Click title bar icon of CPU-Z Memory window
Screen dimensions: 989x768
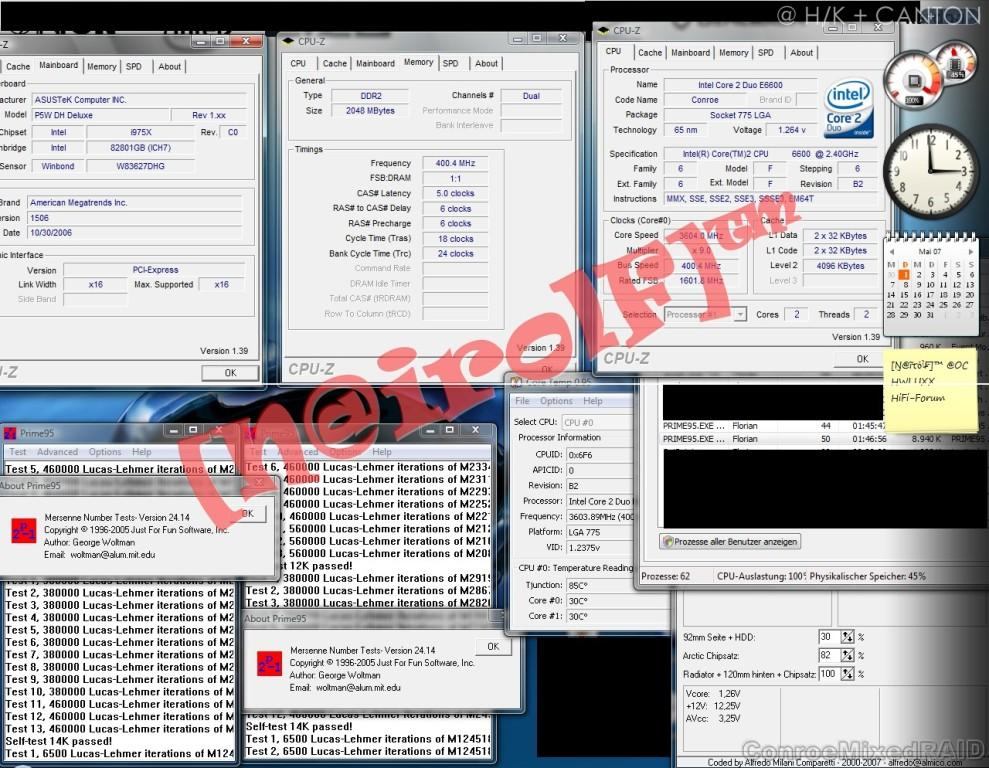coord(288,41)
